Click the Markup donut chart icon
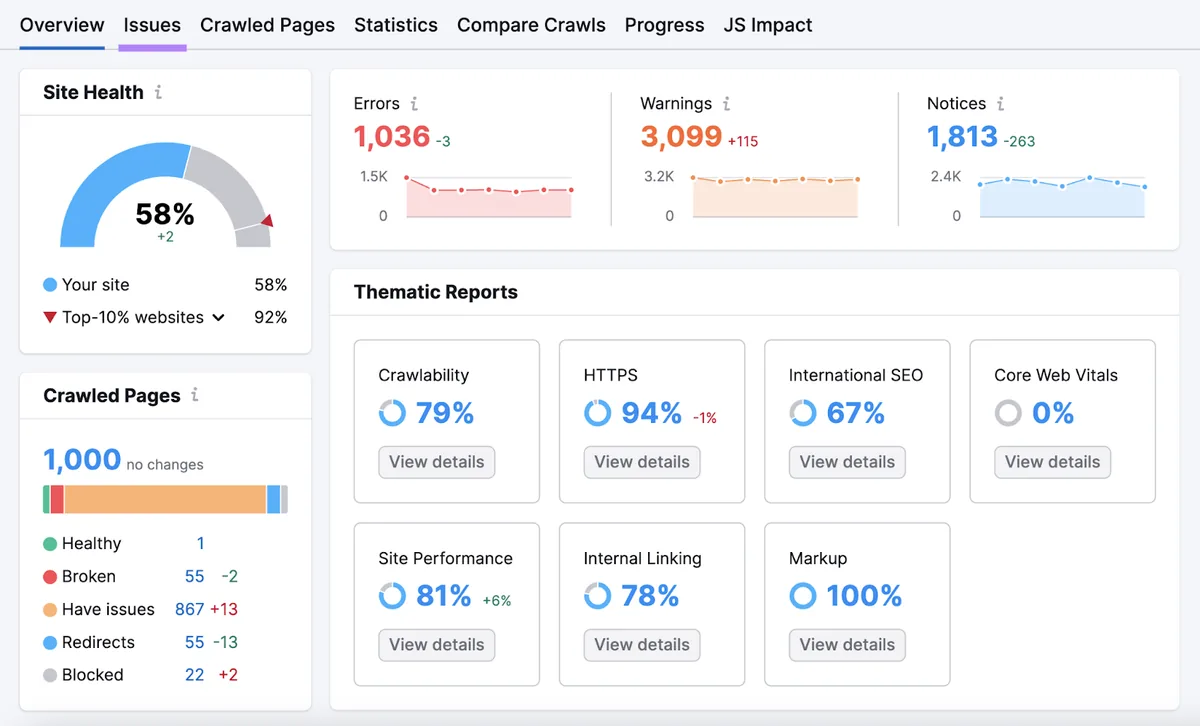The width and height of the screenshot is (1200, 726). (x=803, y=596)
